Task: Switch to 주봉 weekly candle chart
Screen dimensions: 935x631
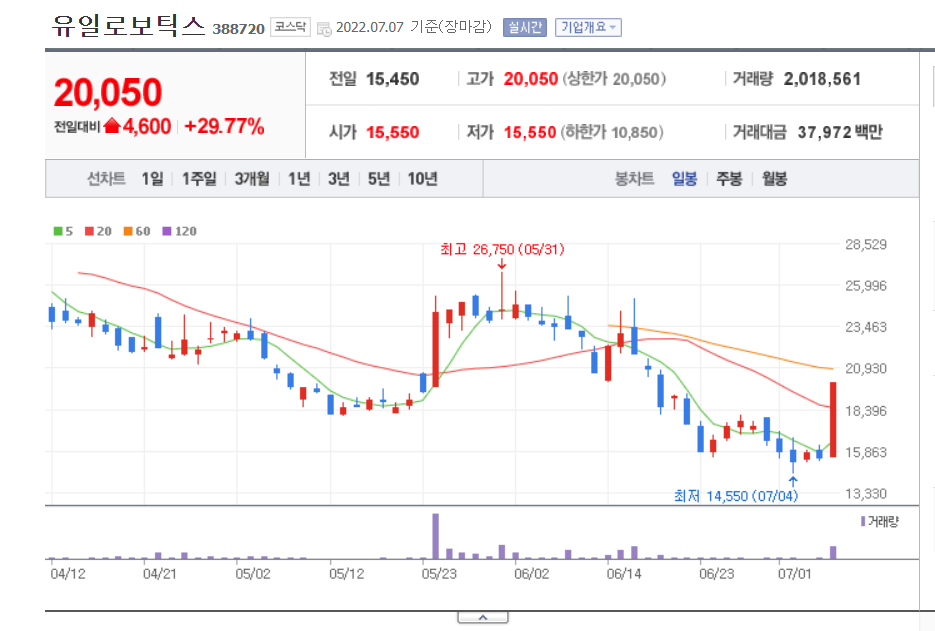Action: pos(729,178)
